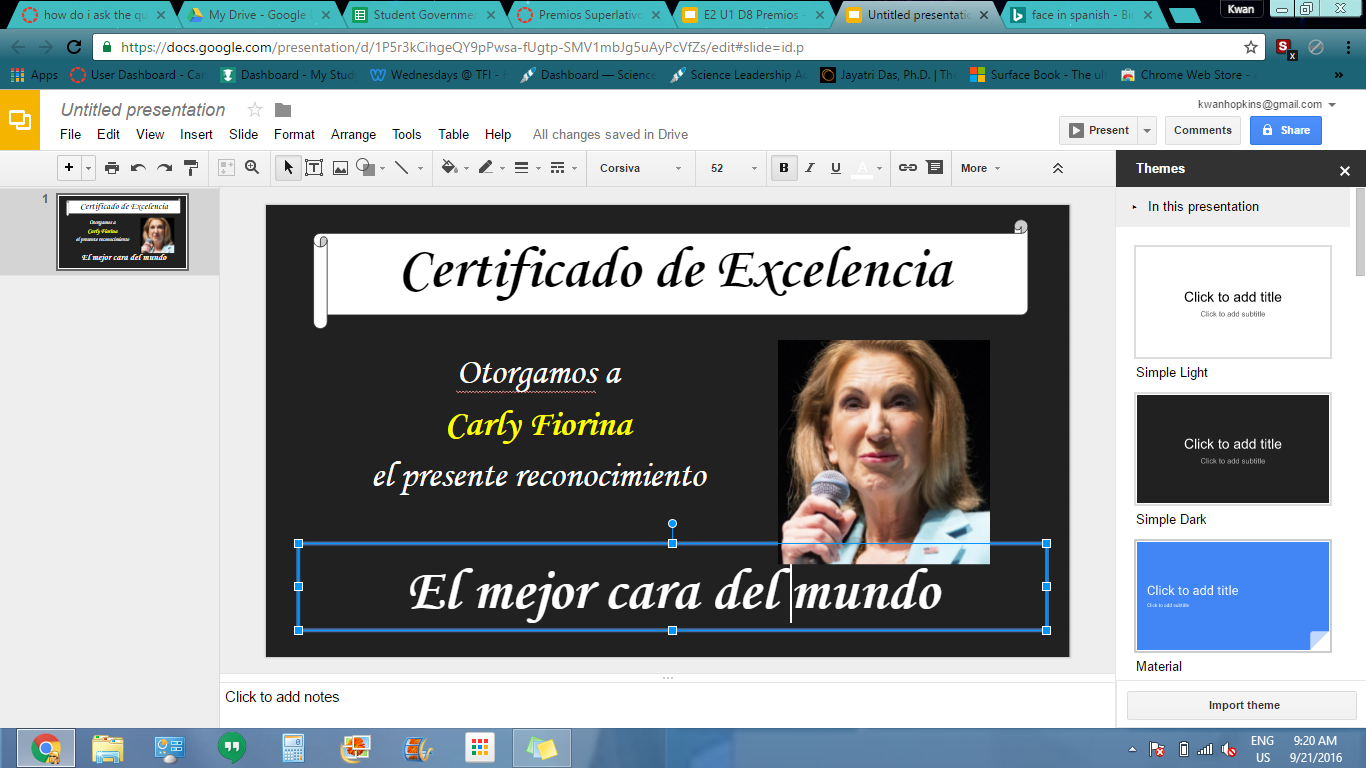Select the Paint format roller tool
Screen dimensions: 1366x768
(x=191, y=168)
